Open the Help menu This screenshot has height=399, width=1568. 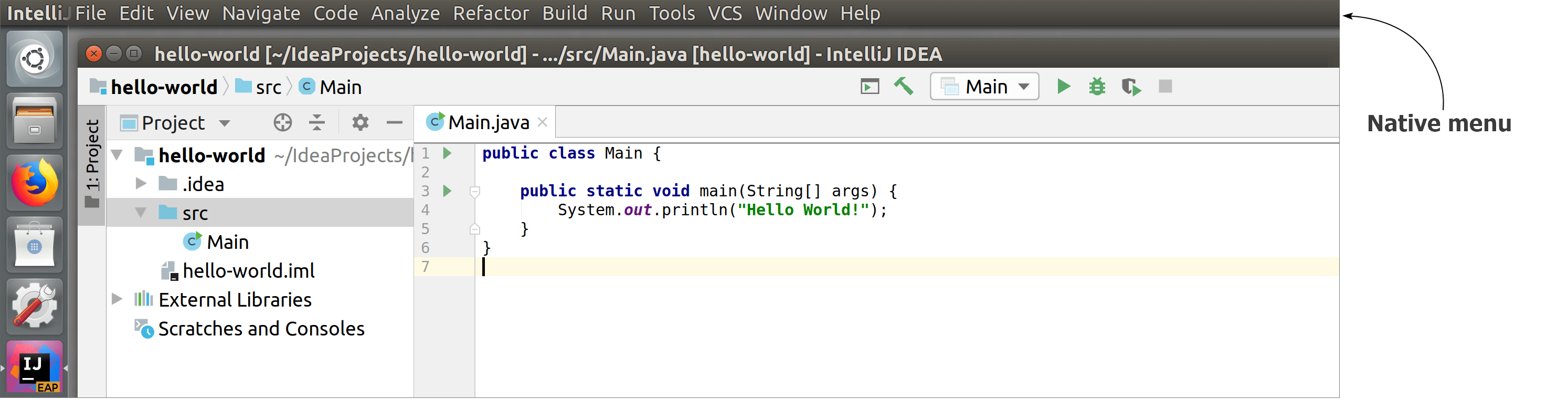(860, 13)
